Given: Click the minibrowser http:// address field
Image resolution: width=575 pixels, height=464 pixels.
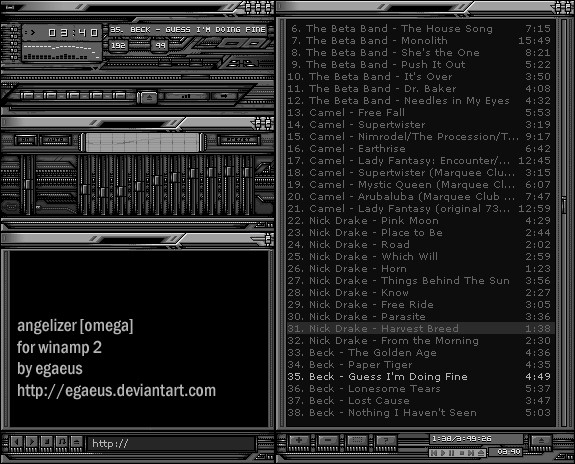Looking at the screenshot, I should pyautogui.click(x=171, y=443).
